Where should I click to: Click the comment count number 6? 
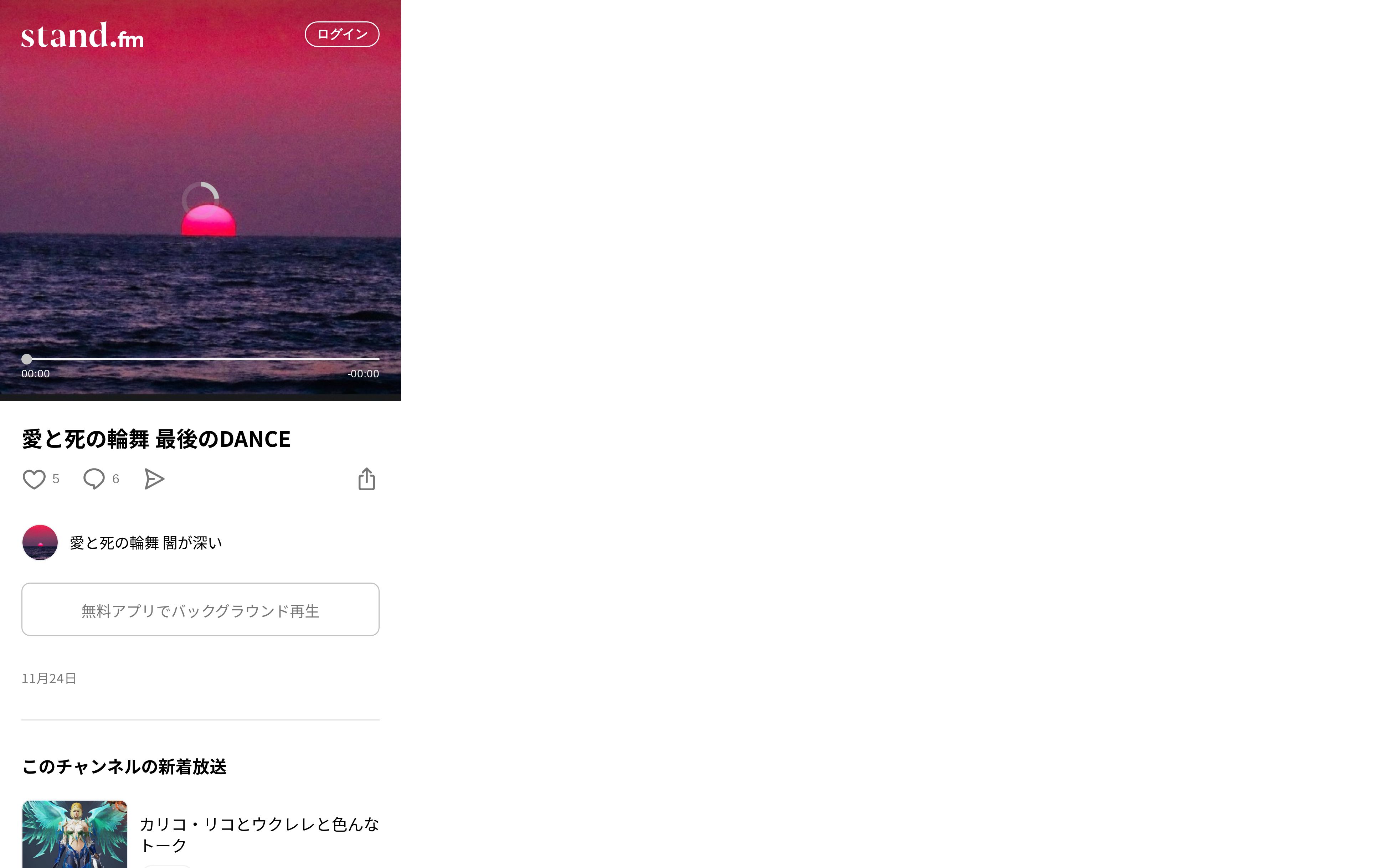click(116, 479)
